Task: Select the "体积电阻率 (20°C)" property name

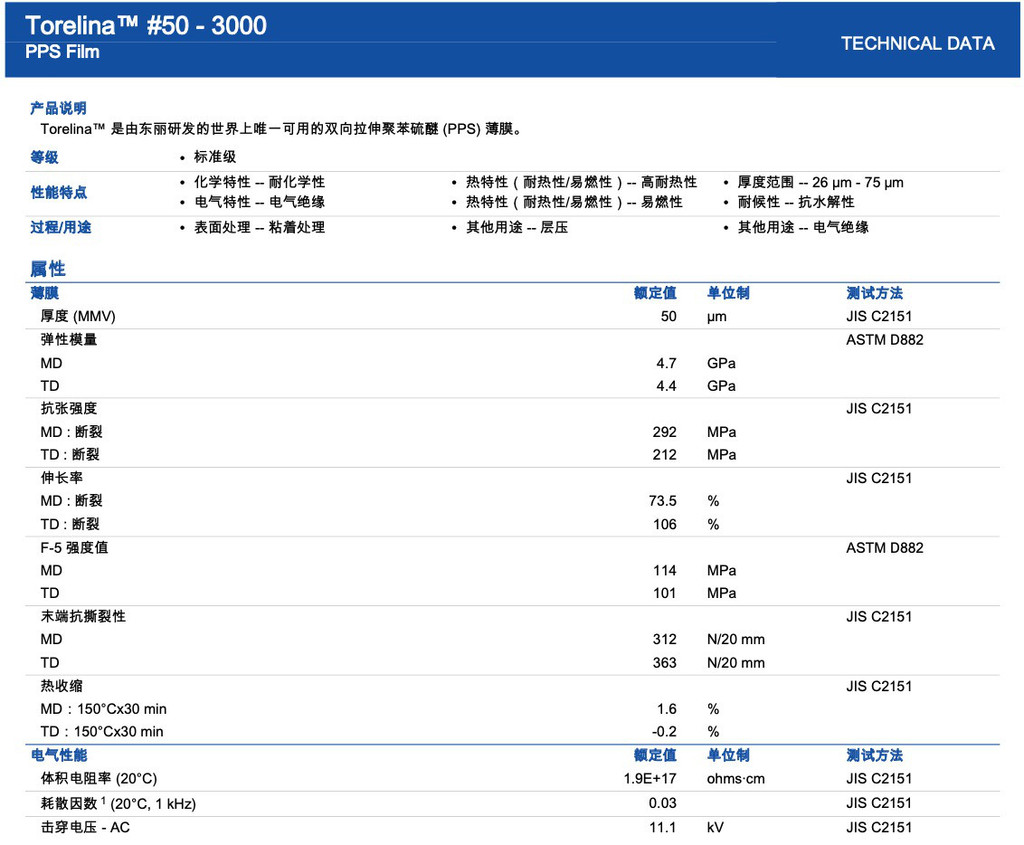Action: click(99, 778)
